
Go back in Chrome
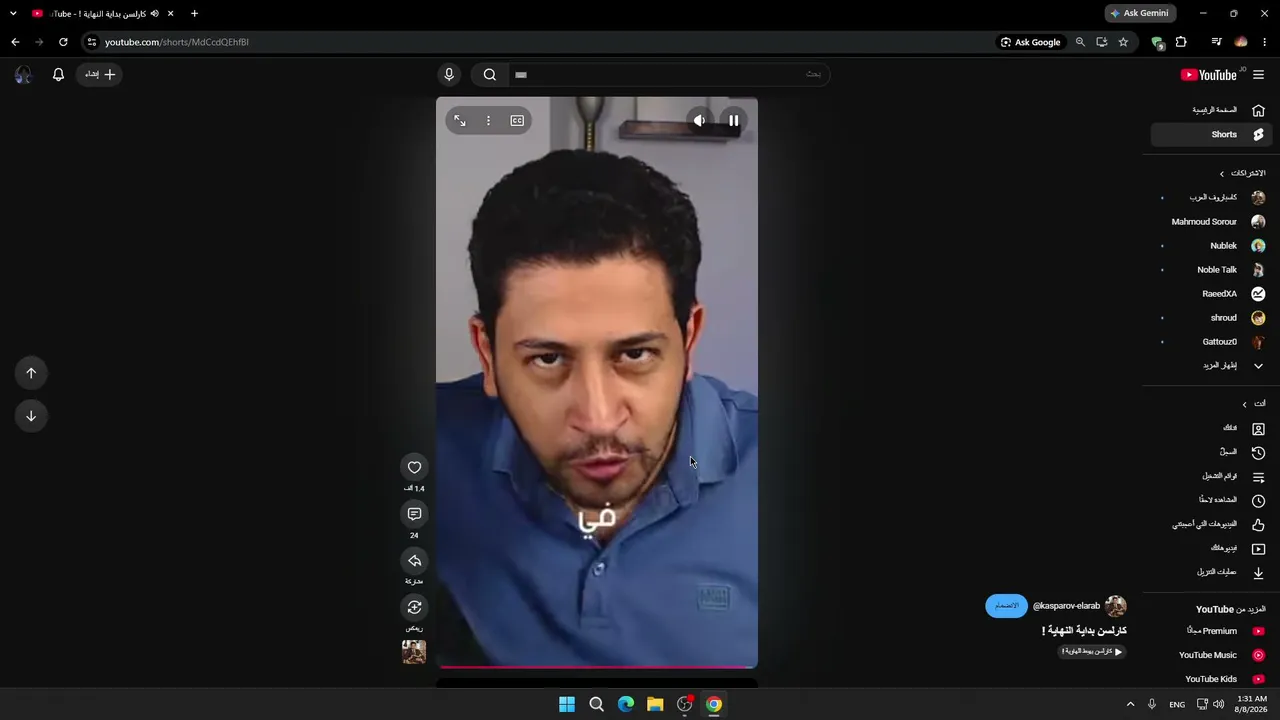tap(15, 42)
